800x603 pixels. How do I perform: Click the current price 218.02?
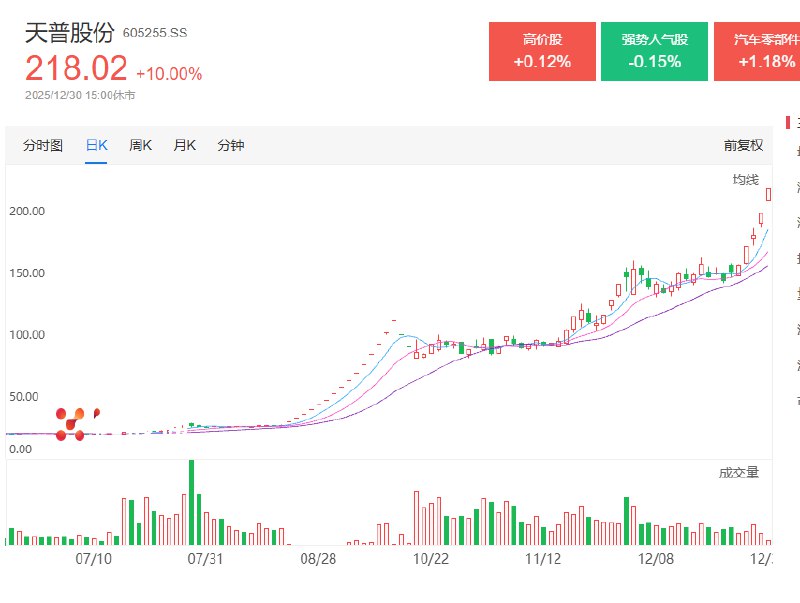click(x=76, y=68)
